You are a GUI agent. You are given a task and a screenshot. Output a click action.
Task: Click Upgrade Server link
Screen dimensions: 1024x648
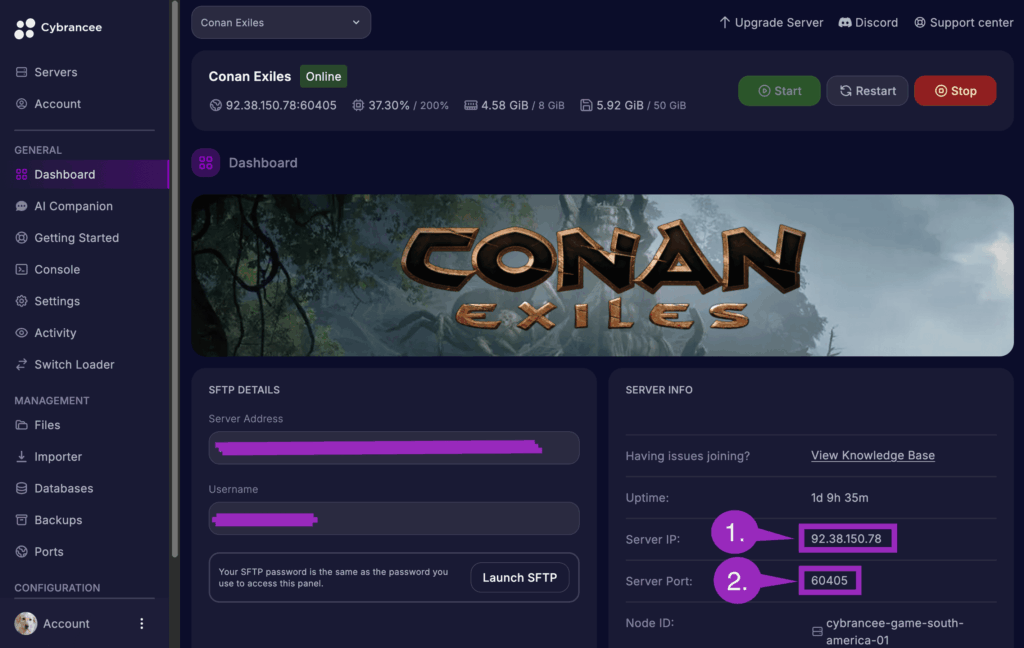pos(771,22)
